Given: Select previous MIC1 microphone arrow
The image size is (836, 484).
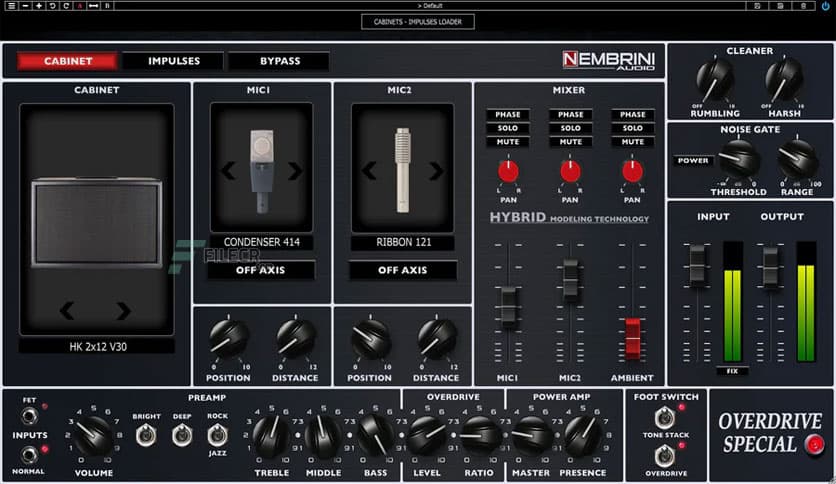Looking at the screenshot, I should coord(228,171).
